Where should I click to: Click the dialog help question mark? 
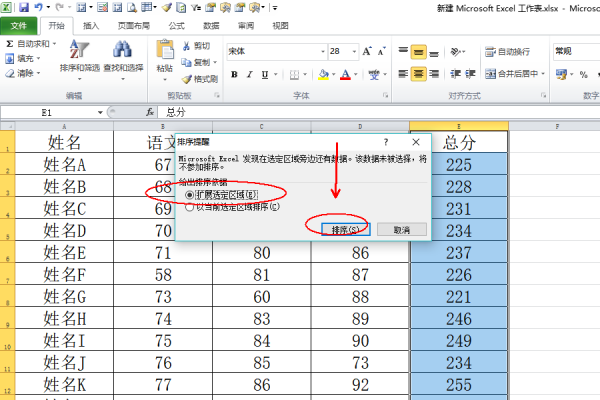386,143
